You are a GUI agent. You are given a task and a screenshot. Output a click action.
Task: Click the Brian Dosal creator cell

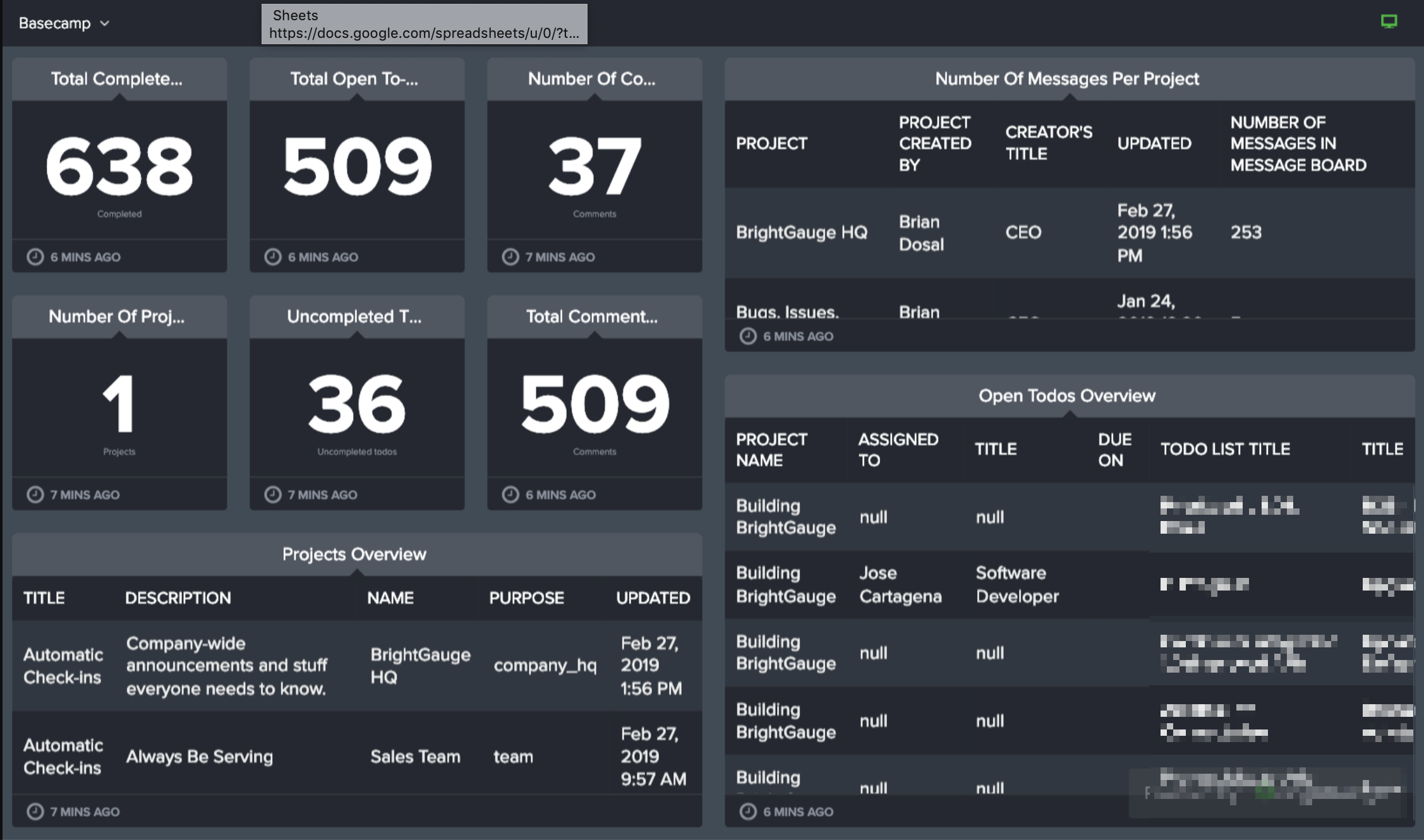point(921,232)
